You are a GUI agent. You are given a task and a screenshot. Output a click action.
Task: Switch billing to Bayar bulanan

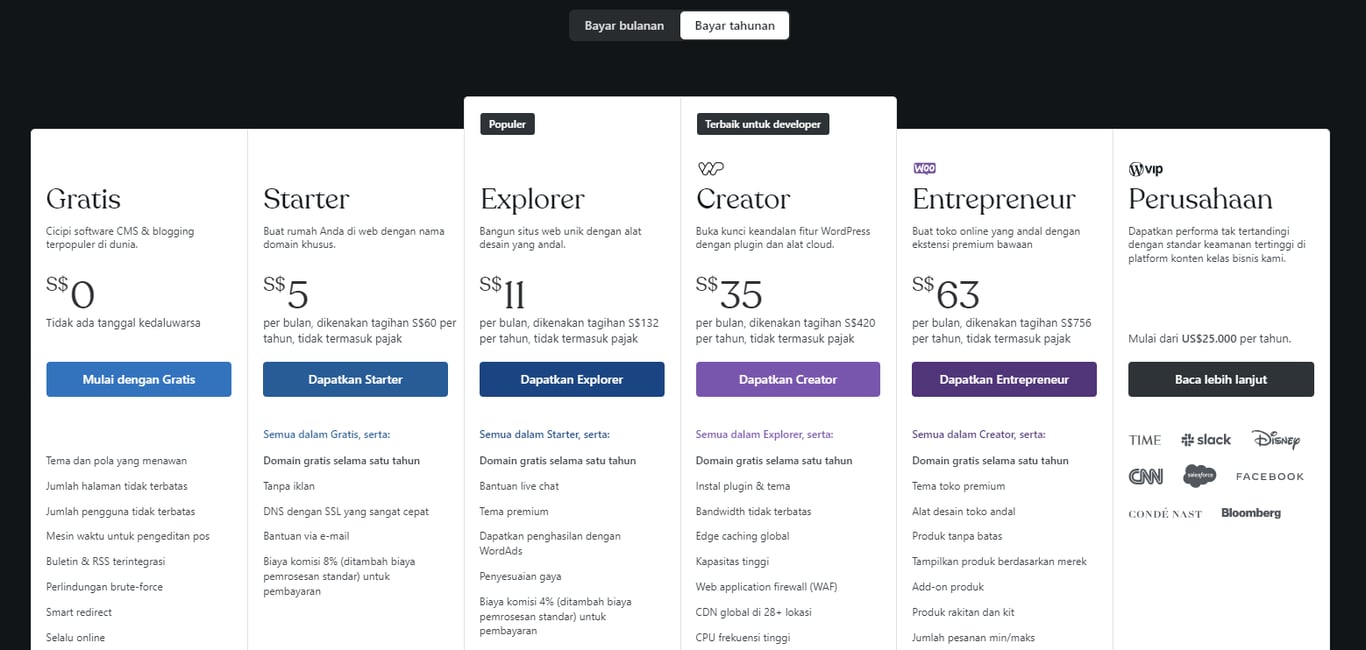click(624, 25)
